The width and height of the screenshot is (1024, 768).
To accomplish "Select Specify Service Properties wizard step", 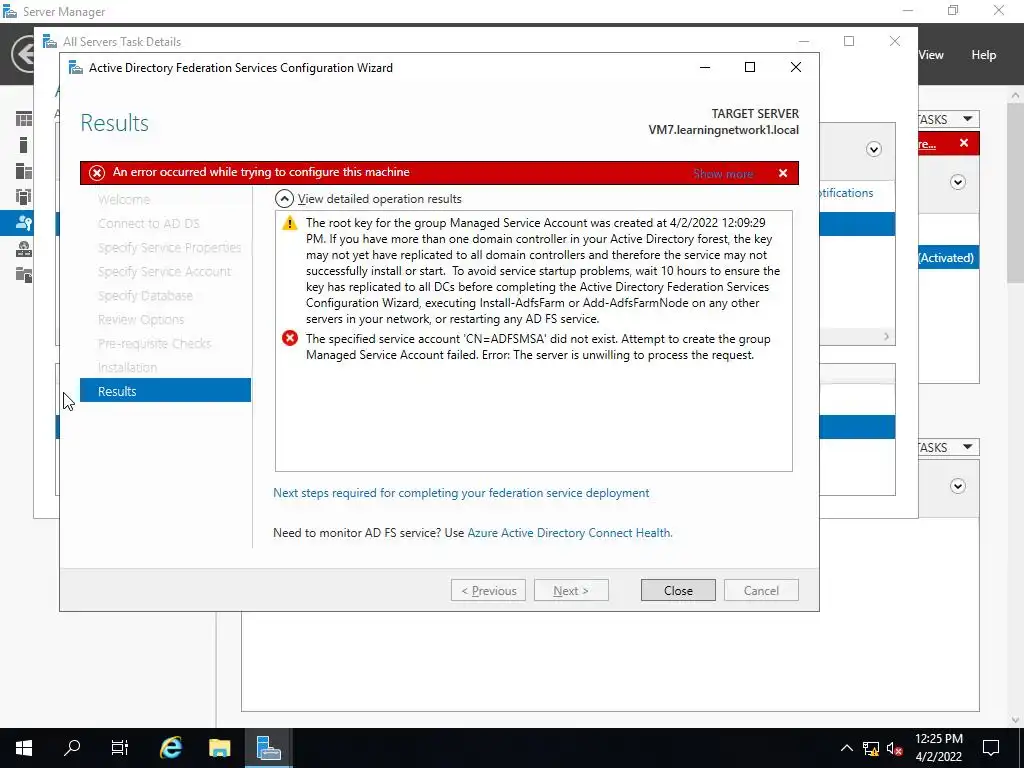I will (170, 248).
